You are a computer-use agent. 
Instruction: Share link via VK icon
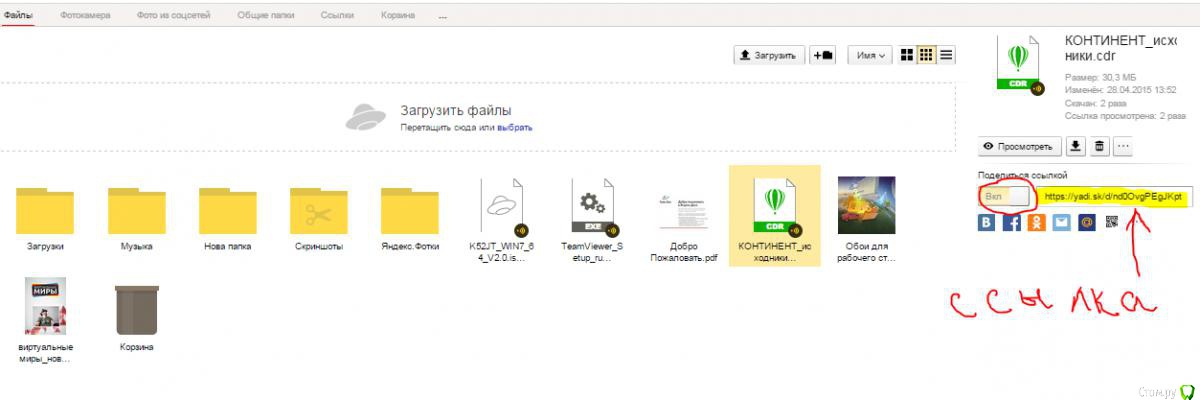987,222
